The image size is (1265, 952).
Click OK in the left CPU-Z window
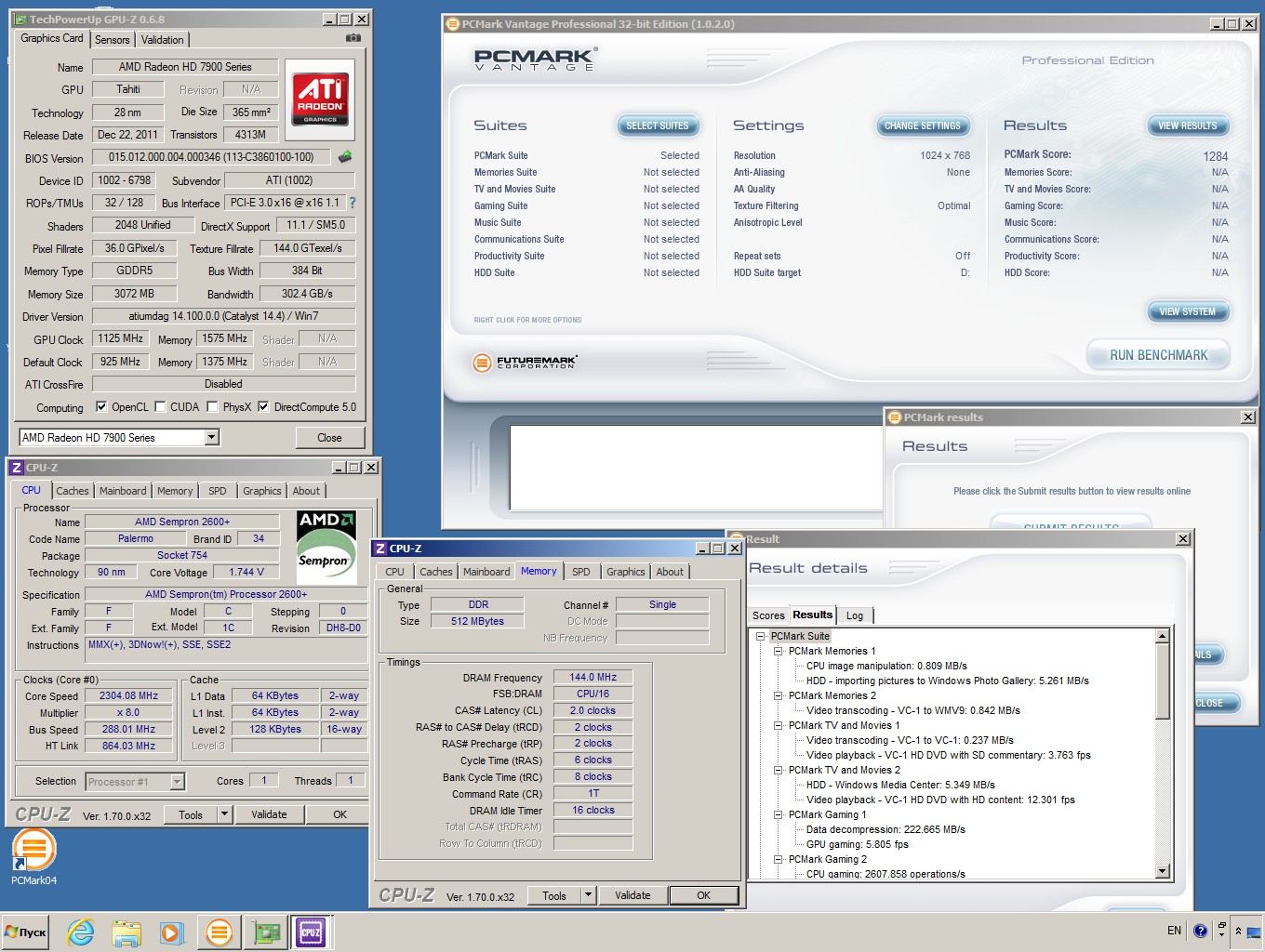coord(340,814)
